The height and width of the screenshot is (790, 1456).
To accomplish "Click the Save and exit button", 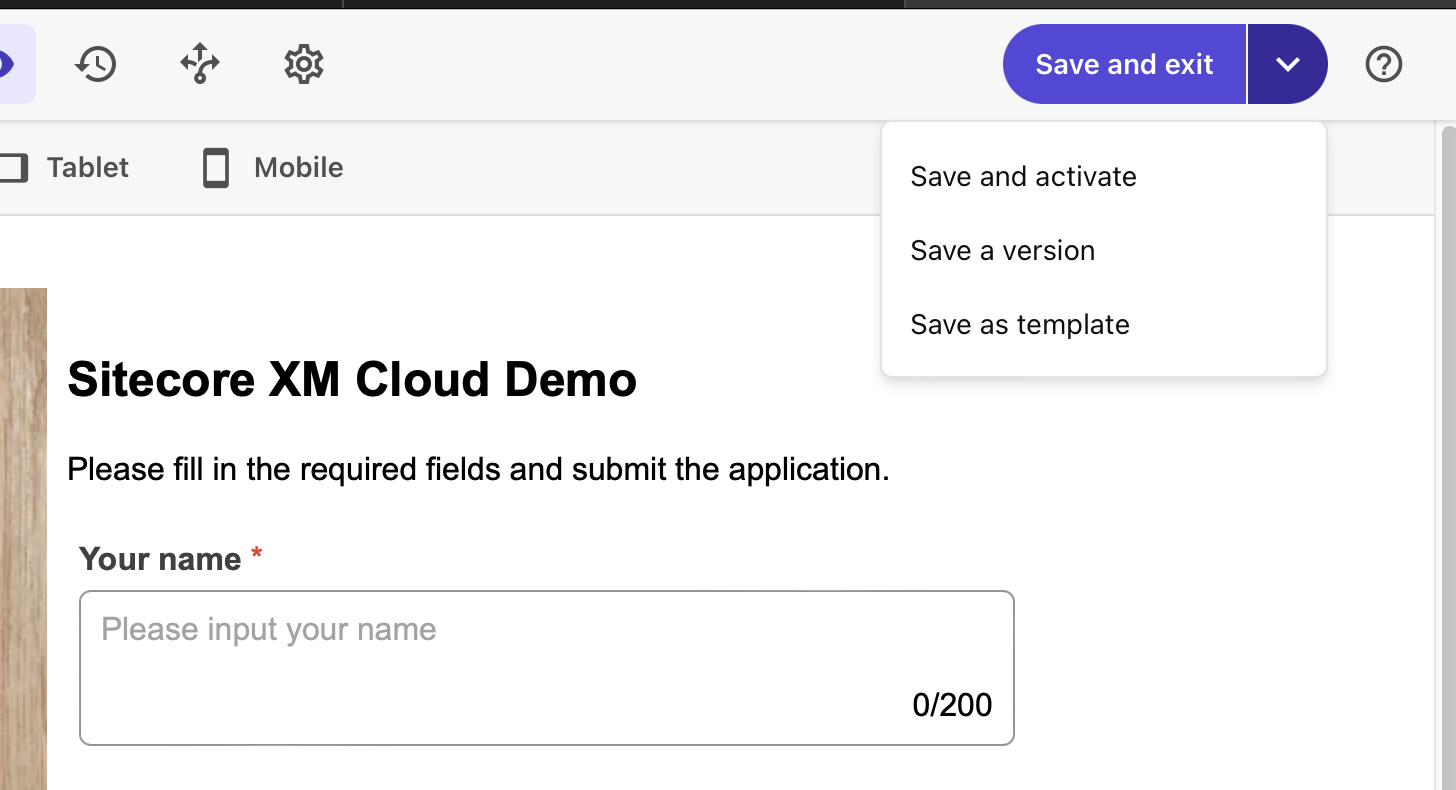I will [1124, 64].
